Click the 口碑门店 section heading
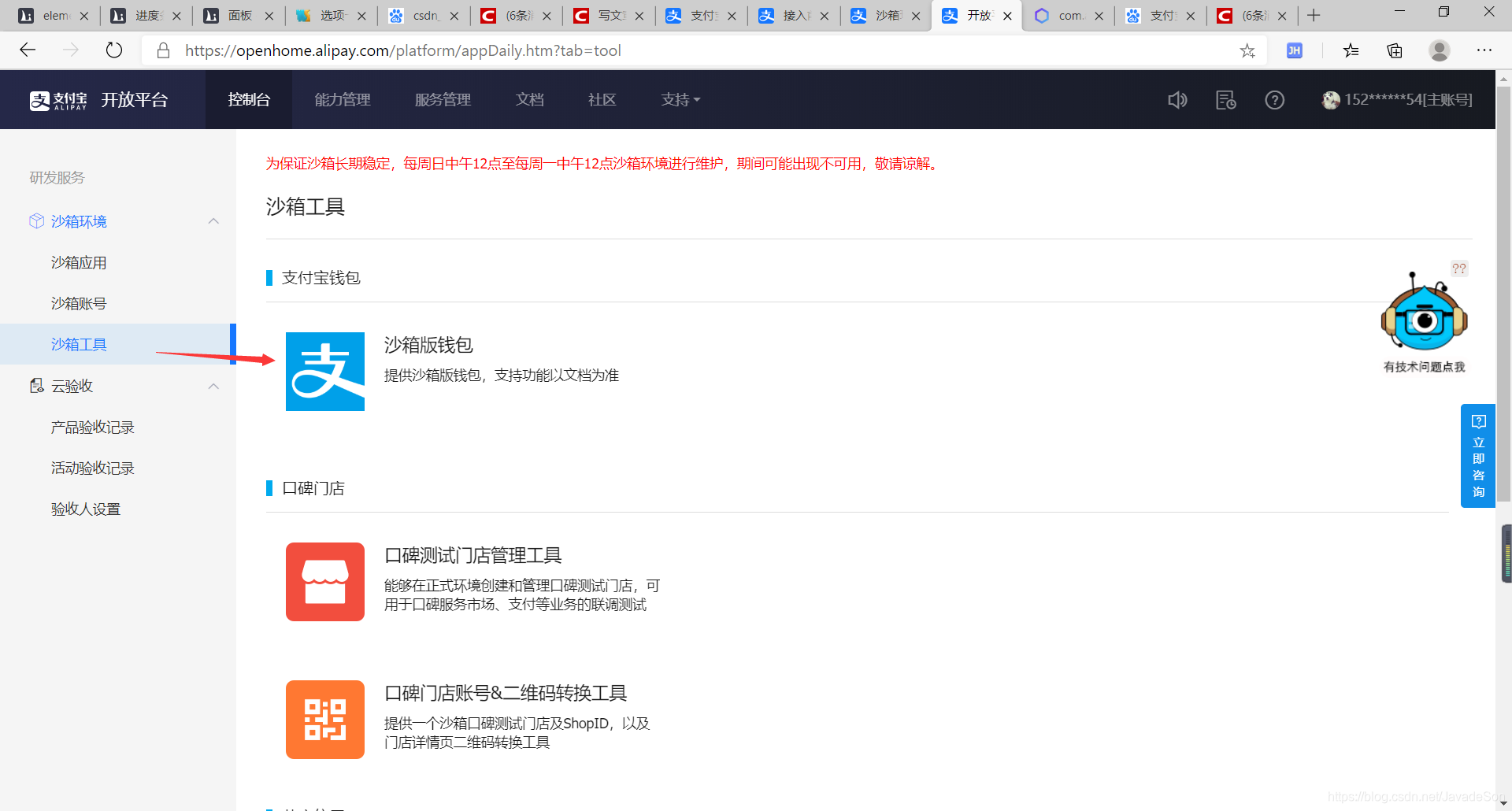This screenshot has height=811, width=1512. [313, 488]
